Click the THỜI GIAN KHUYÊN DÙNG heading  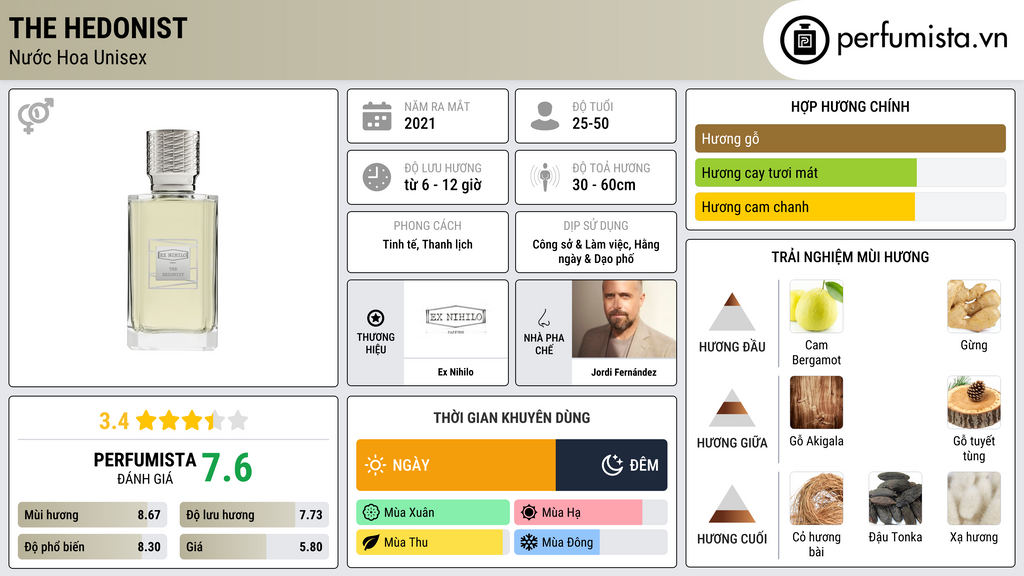[512, 417]
